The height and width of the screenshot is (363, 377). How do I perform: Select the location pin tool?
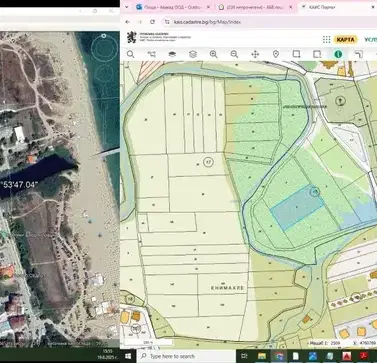coord(276,54)
